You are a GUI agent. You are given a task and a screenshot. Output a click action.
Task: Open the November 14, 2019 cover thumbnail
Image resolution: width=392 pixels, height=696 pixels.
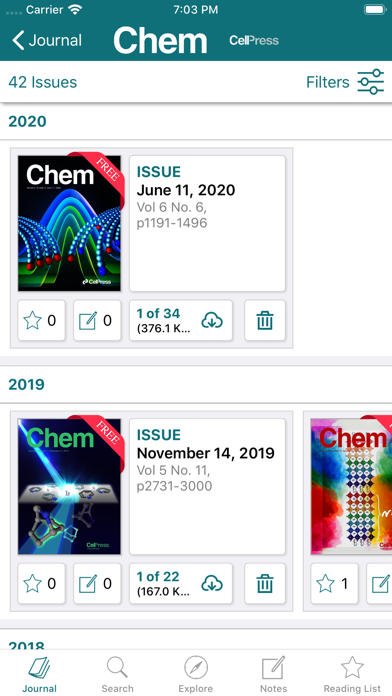(x=69, y=486)
